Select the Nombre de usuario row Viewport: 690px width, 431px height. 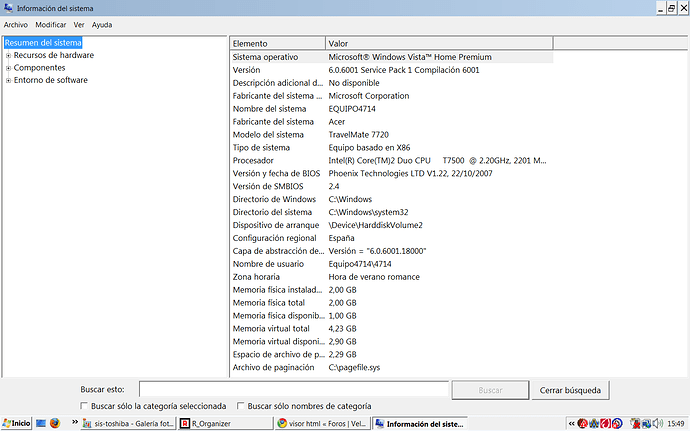click(392, 264)
